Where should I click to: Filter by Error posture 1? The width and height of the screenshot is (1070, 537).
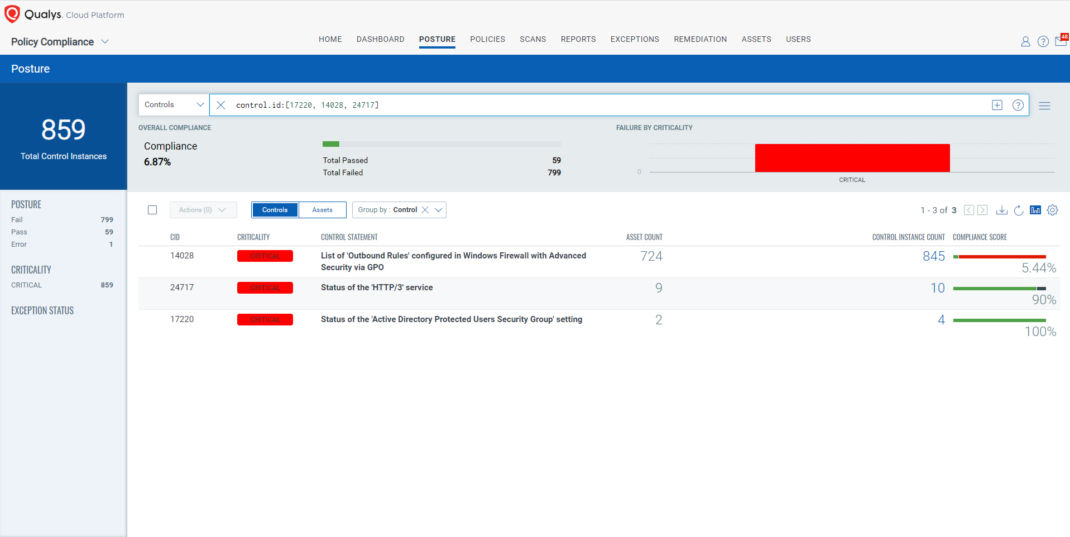tap(62, 244)
